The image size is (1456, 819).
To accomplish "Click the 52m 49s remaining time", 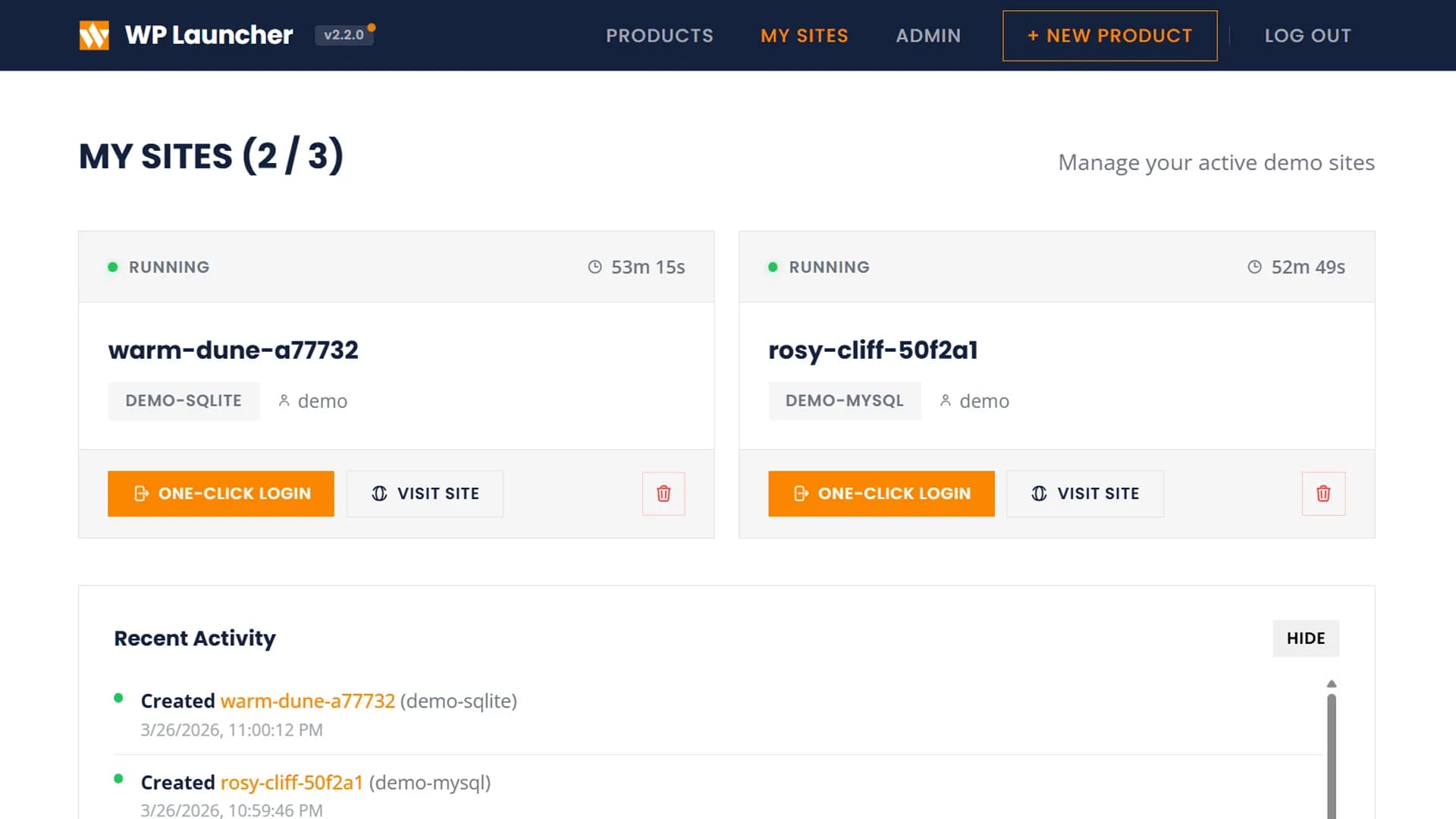I will tap(1308, 267).
